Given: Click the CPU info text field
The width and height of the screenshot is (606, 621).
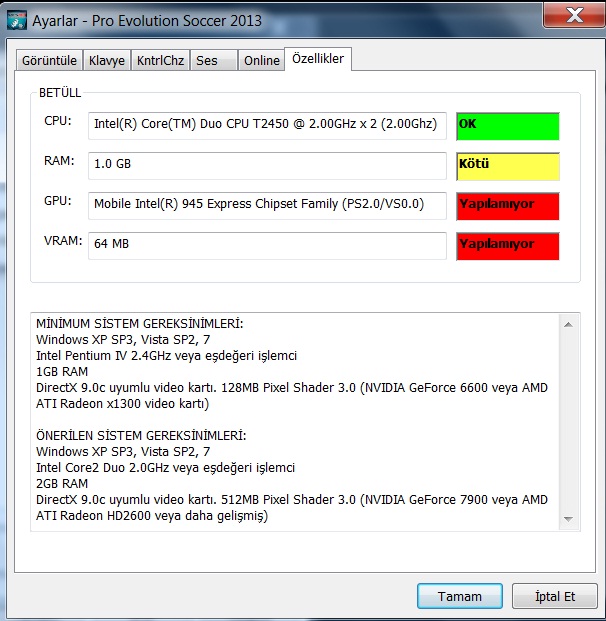Looking at the screenshot, I should click(267, 125).
